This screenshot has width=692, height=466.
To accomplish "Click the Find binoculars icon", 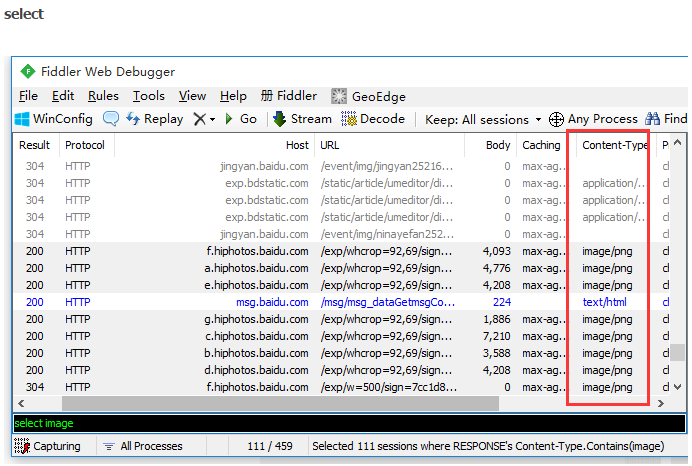I will tap(652, 119).
